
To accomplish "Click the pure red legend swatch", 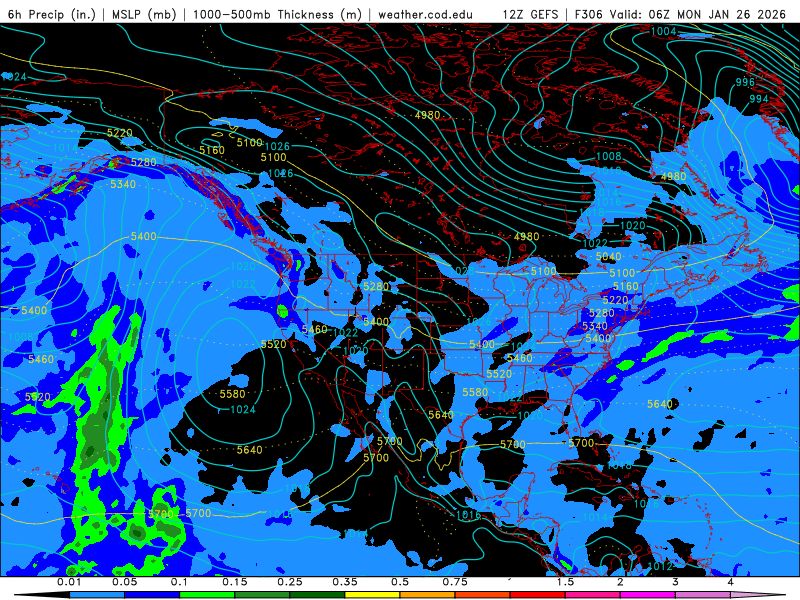I will click(x=538, y=595).
